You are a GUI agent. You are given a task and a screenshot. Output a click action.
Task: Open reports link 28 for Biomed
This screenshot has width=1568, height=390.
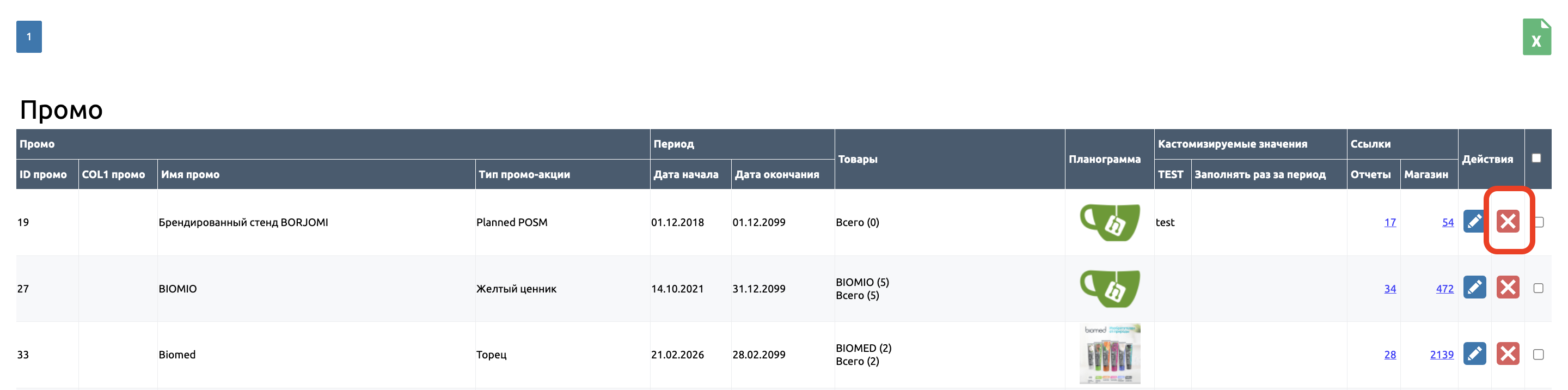pos(1389,355)
